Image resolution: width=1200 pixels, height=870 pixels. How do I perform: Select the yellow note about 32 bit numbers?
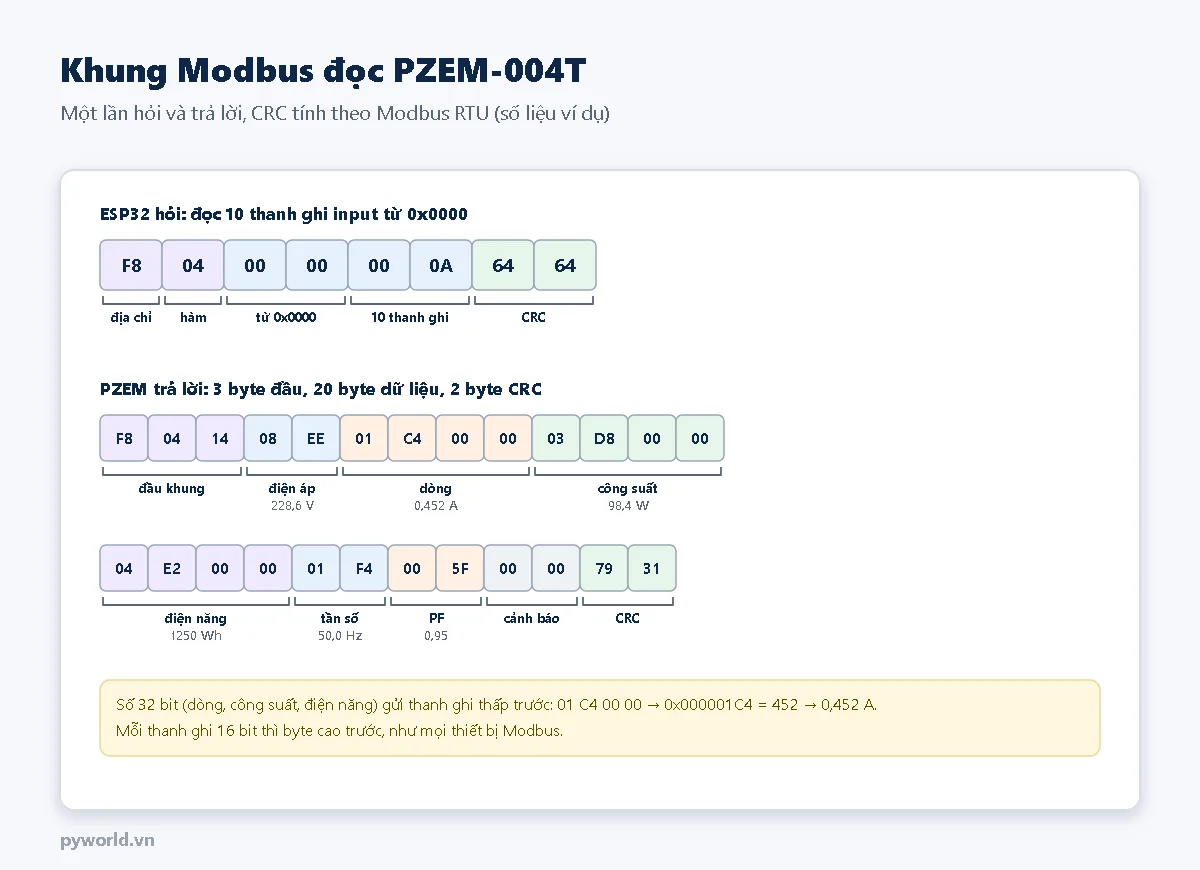600,718
